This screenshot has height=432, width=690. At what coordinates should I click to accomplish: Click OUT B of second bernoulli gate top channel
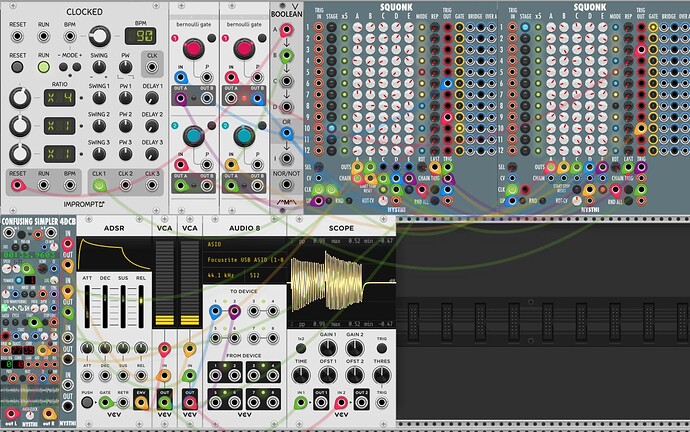(x=257, y=98)
